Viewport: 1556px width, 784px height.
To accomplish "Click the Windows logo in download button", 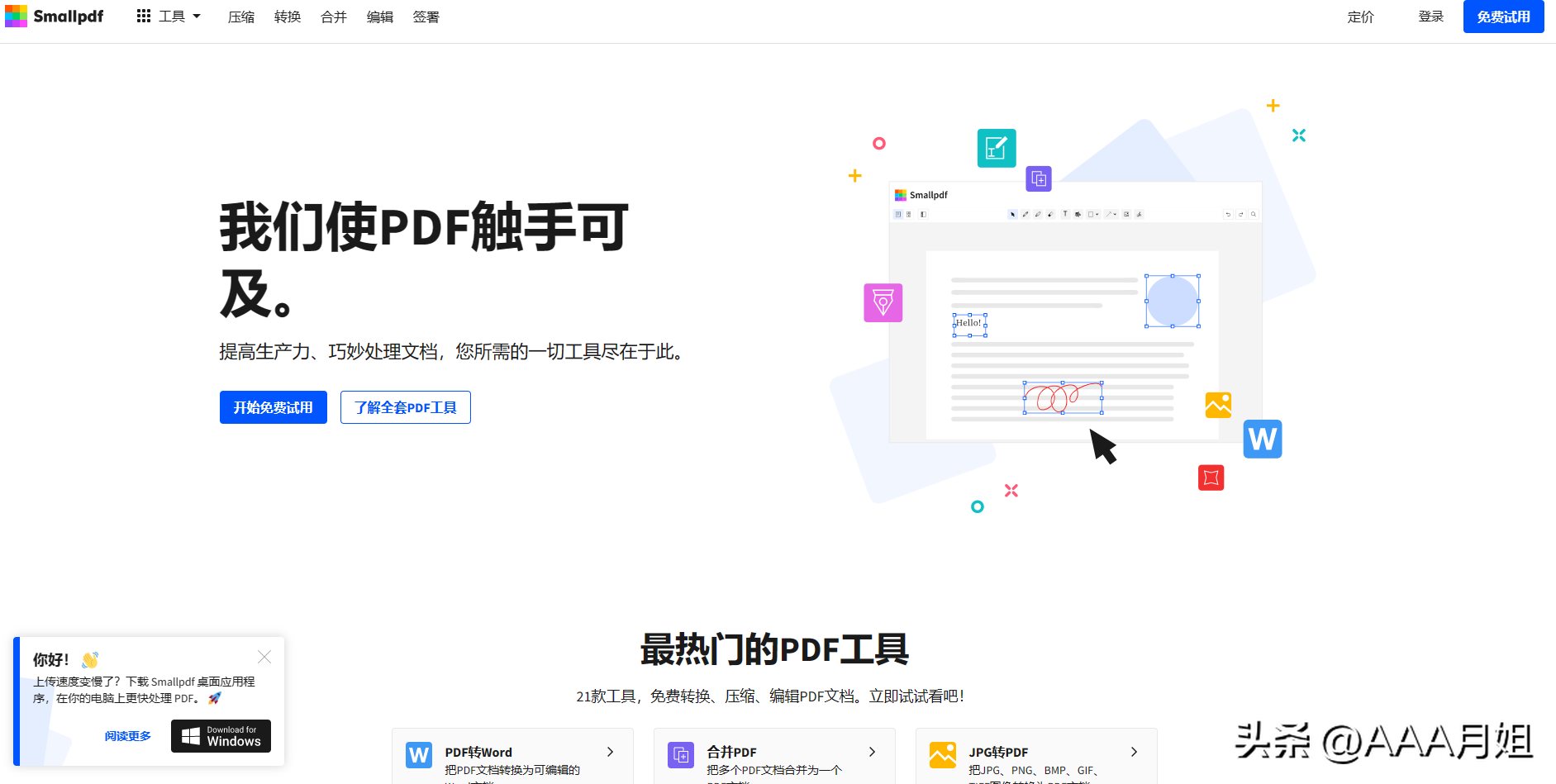I will pyautogui.click(x=191, y=736).
